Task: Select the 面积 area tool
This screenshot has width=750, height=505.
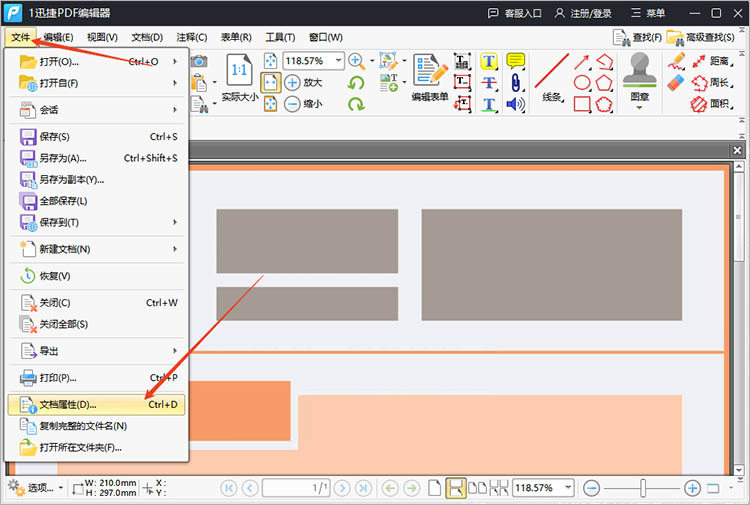Action: tap(712, 104)
